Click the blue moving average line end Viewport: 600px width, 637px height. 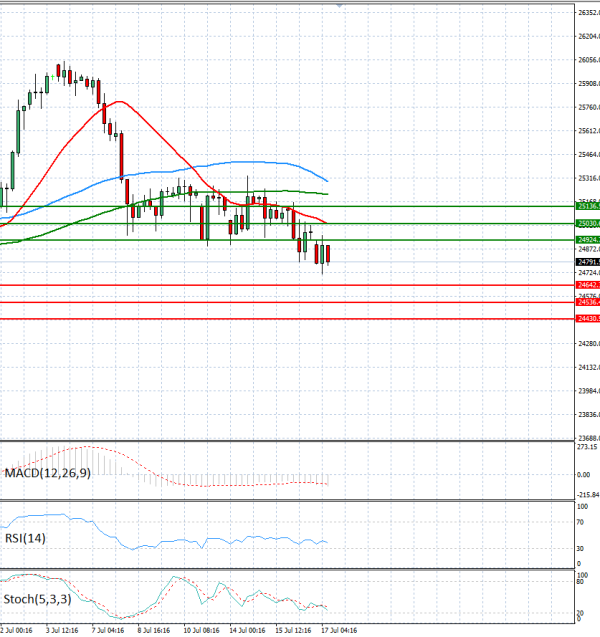click(327, 180)
